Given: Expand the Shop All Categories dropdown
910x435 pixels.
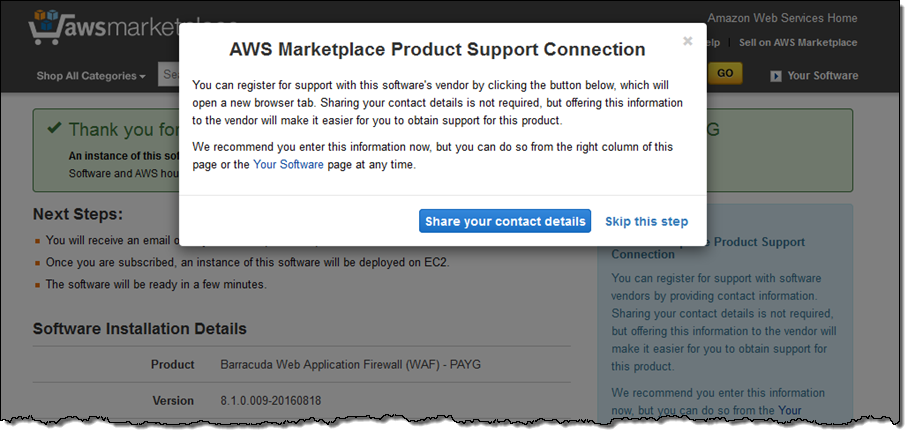Looking at the screenshot, I should coord(91,76).
